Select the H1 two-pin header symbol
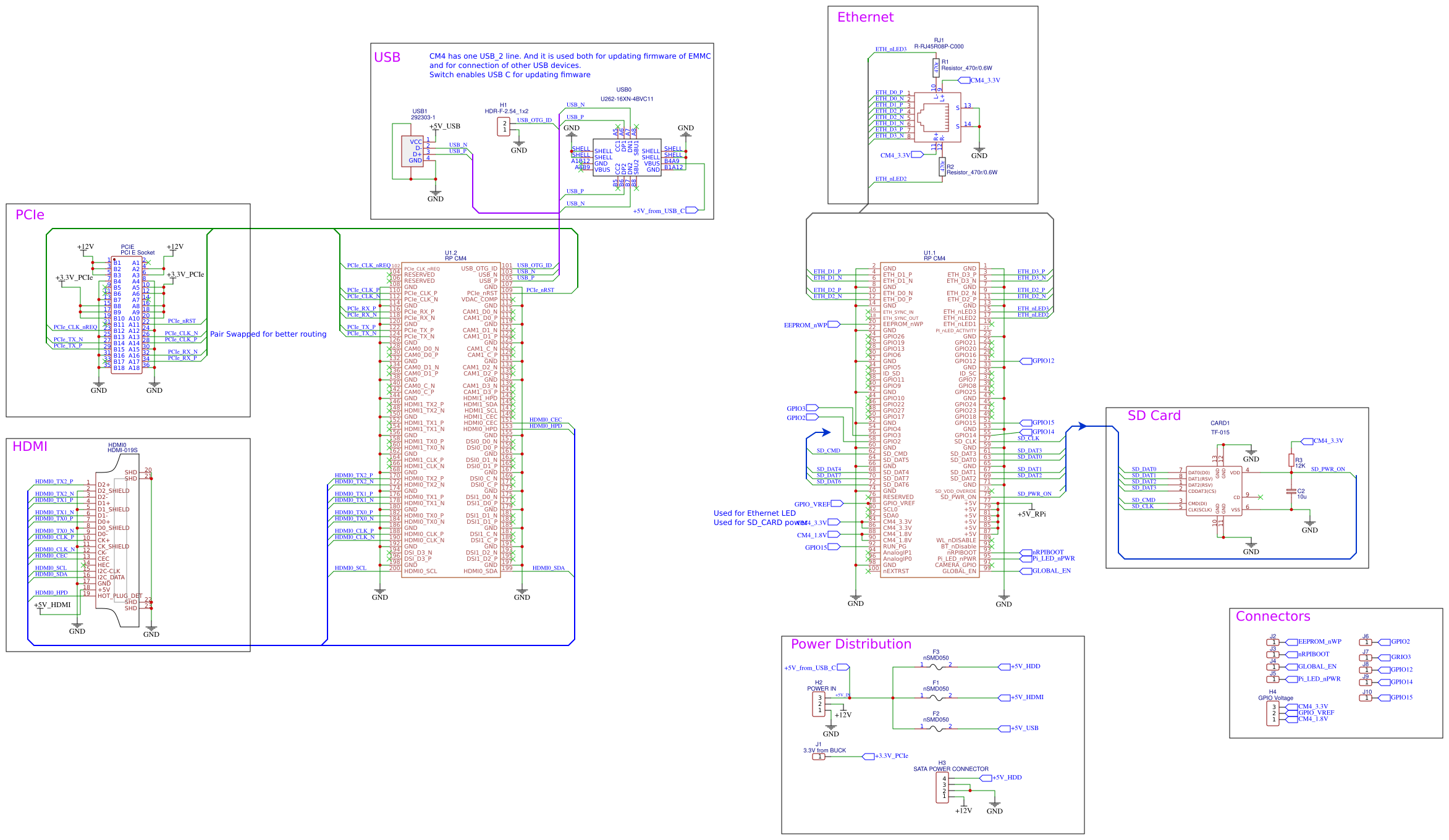The image size is (1449, 840). [x=504, y=127]
